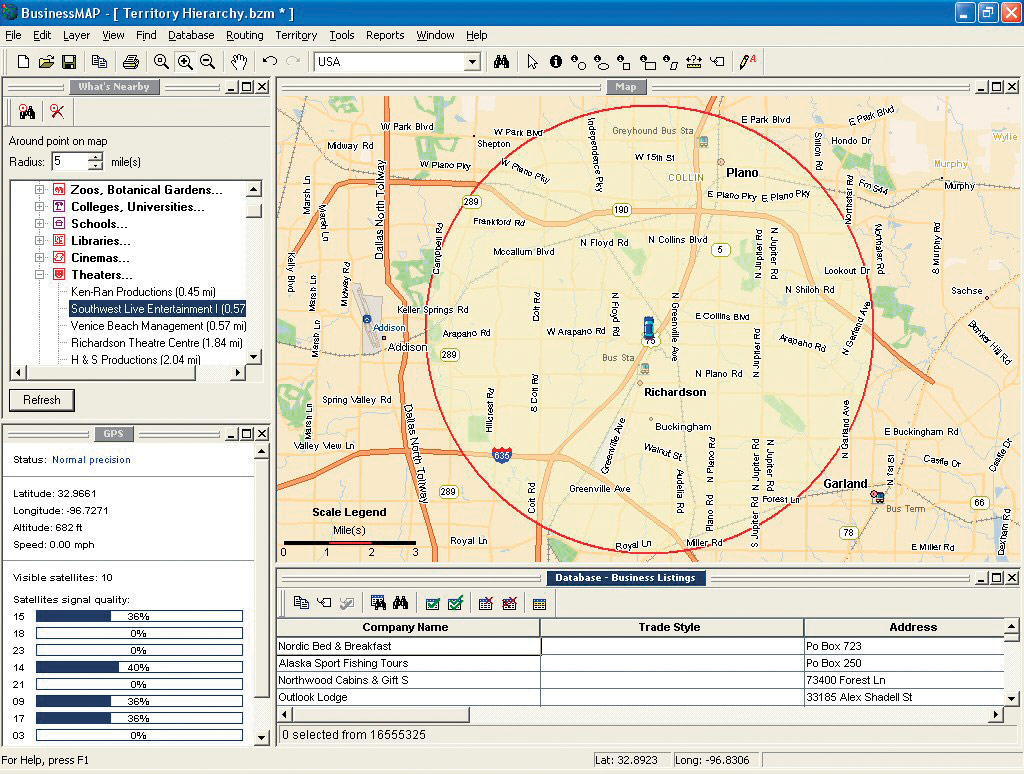Open the Routing menu

[x=244, y=35]
